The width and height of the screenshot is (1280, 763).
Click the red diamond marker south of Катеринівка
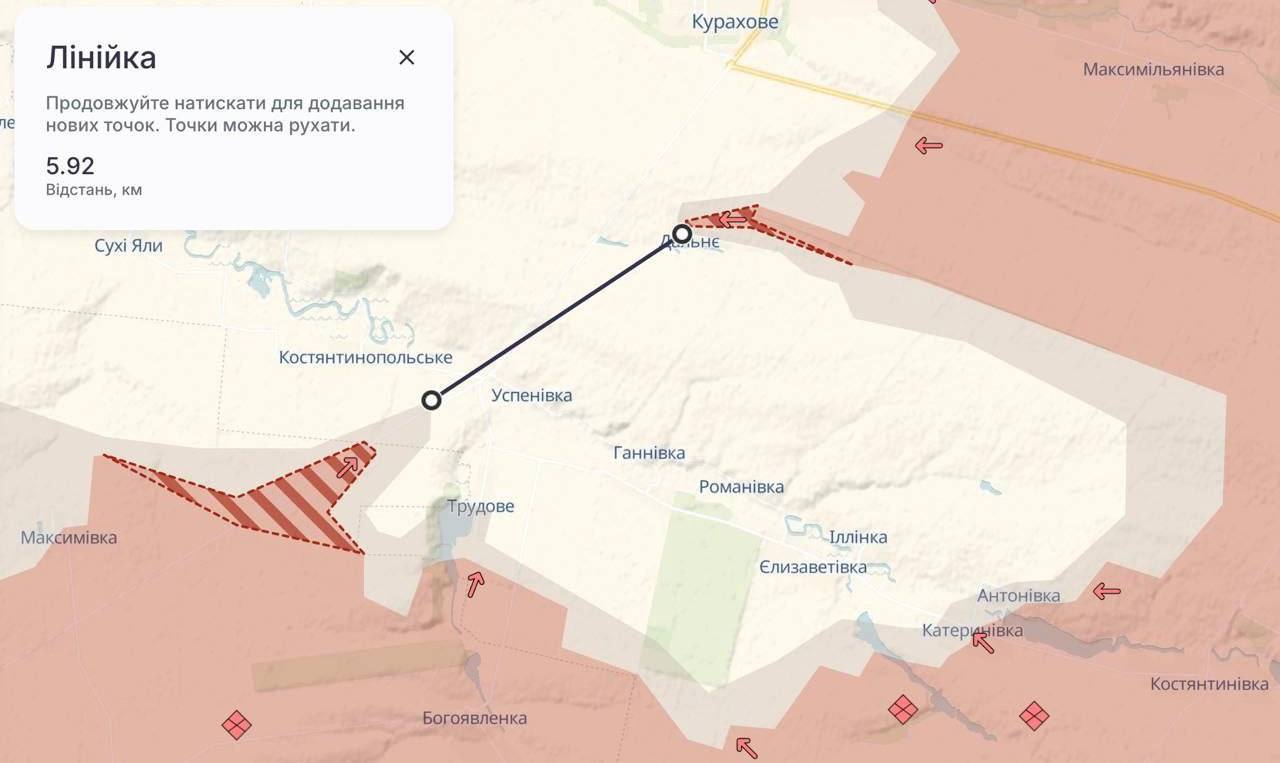click(903, 710)
